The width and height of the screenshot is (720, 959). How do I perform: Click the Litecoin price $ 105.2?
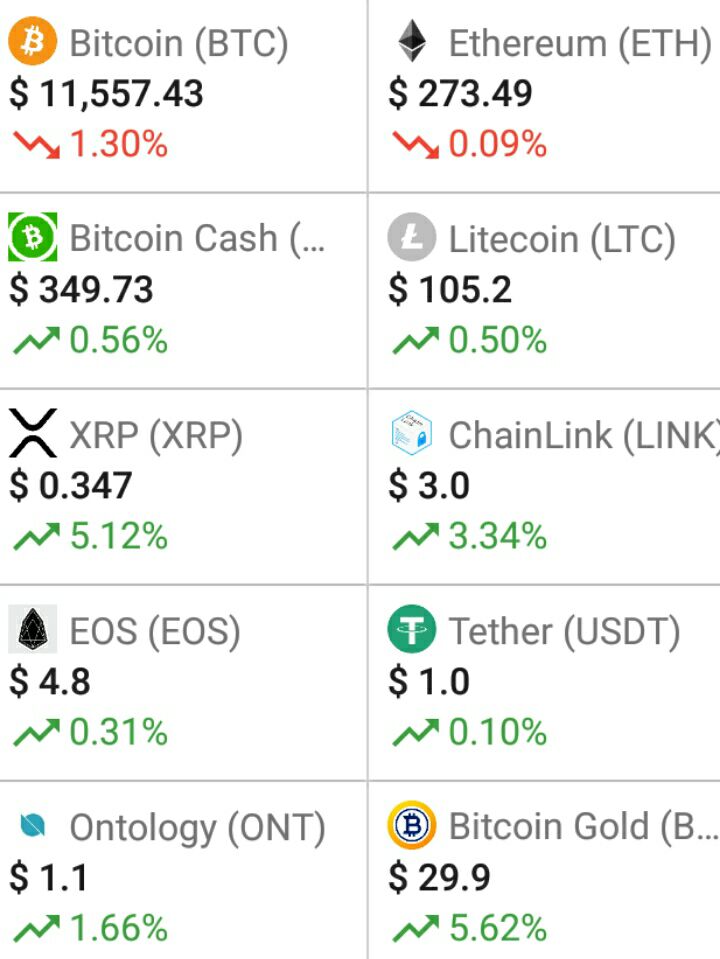pyautogui.click(x=450, y=290)
